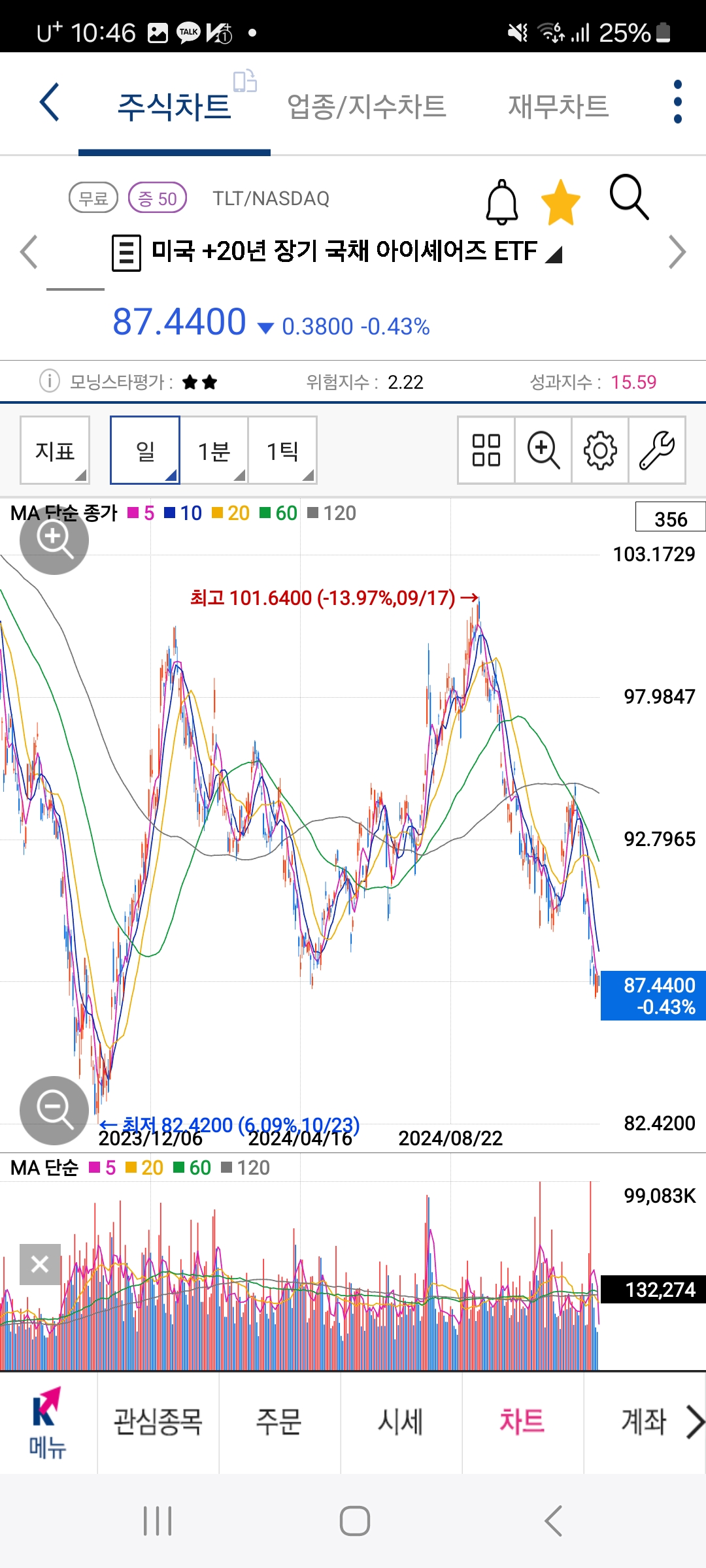Tap the current price 87.4400
The image size is (706, 1568).
point(179,322)
